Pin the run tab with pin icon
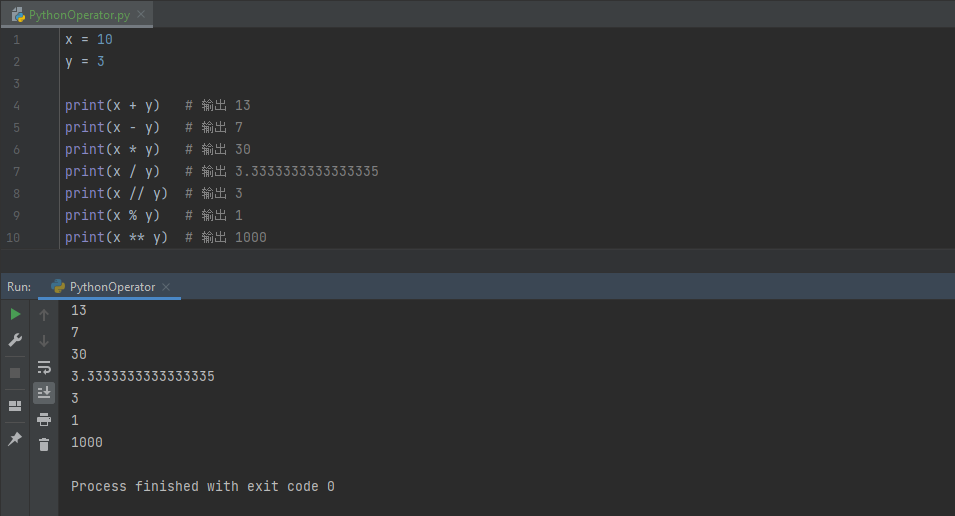Image resolution: width=955 pixels, height=516 pixels. point(15,439)
